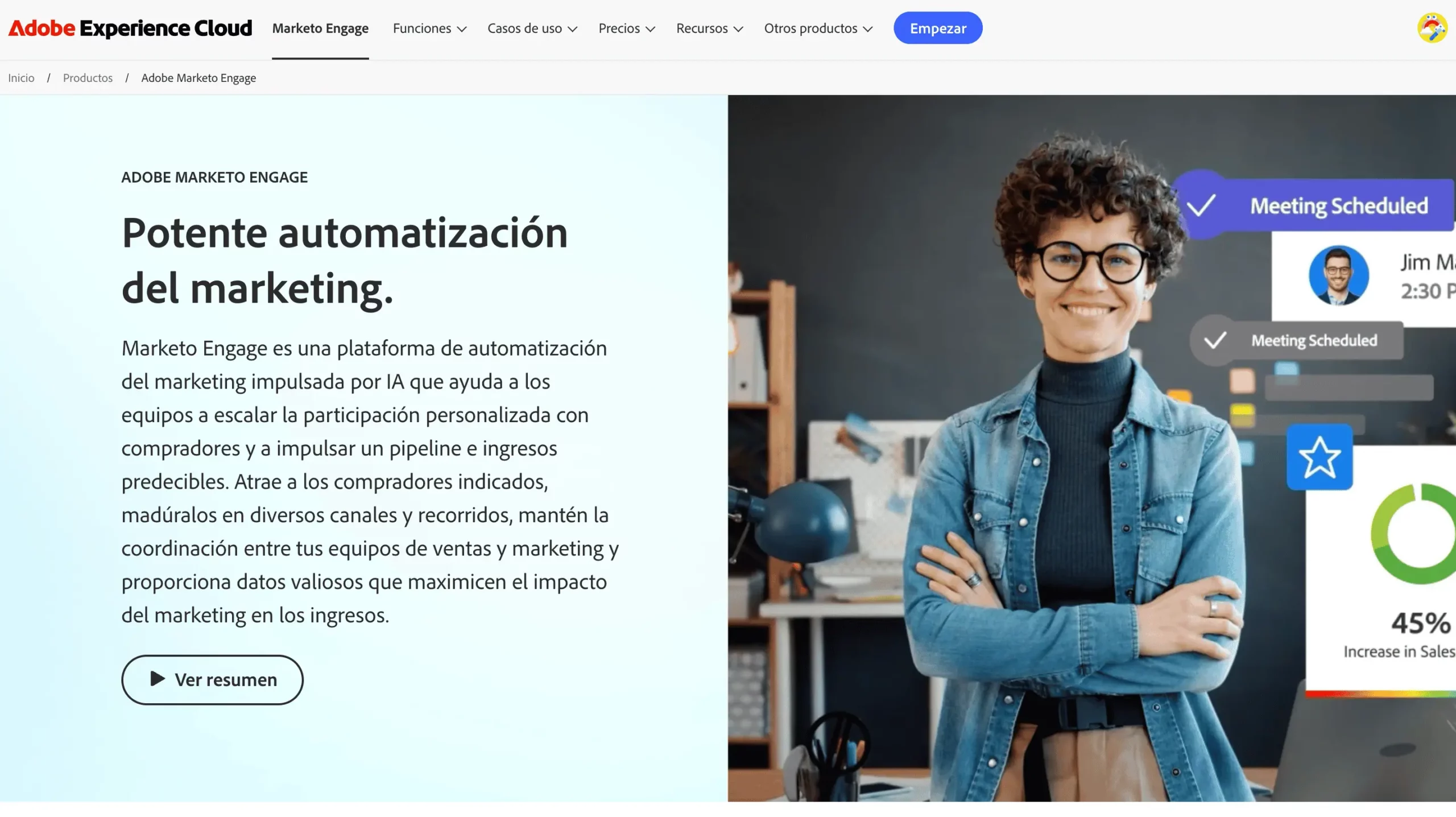
Task: Click the Empezar button
Action: [938, 28]
